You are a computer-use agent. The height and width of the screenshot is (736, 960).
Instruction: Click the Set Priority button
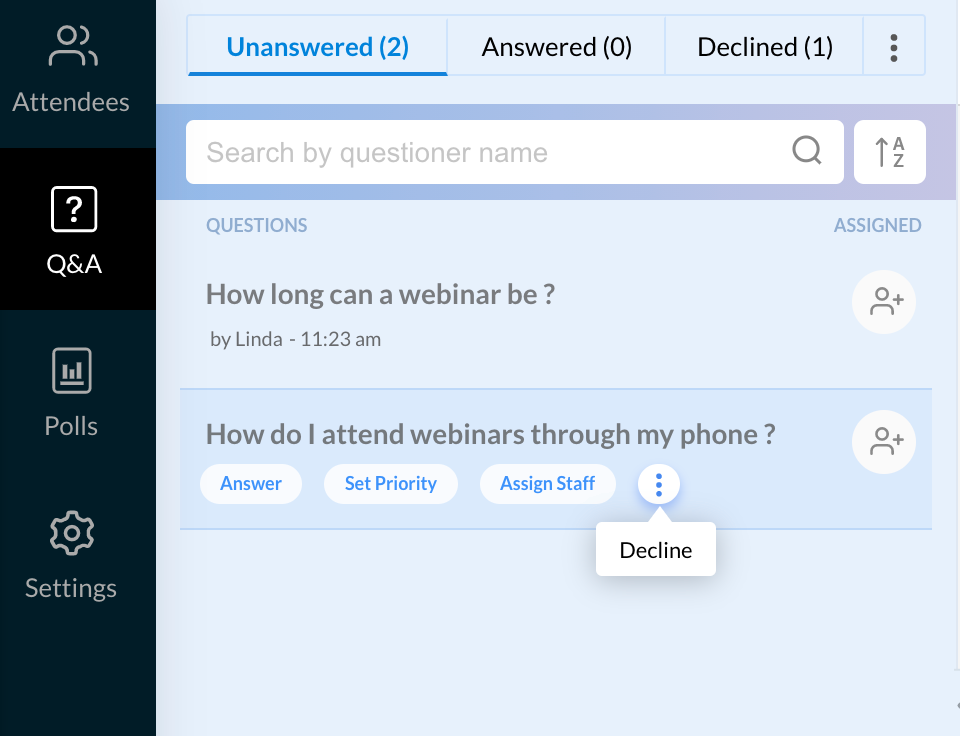click(390, 483)
